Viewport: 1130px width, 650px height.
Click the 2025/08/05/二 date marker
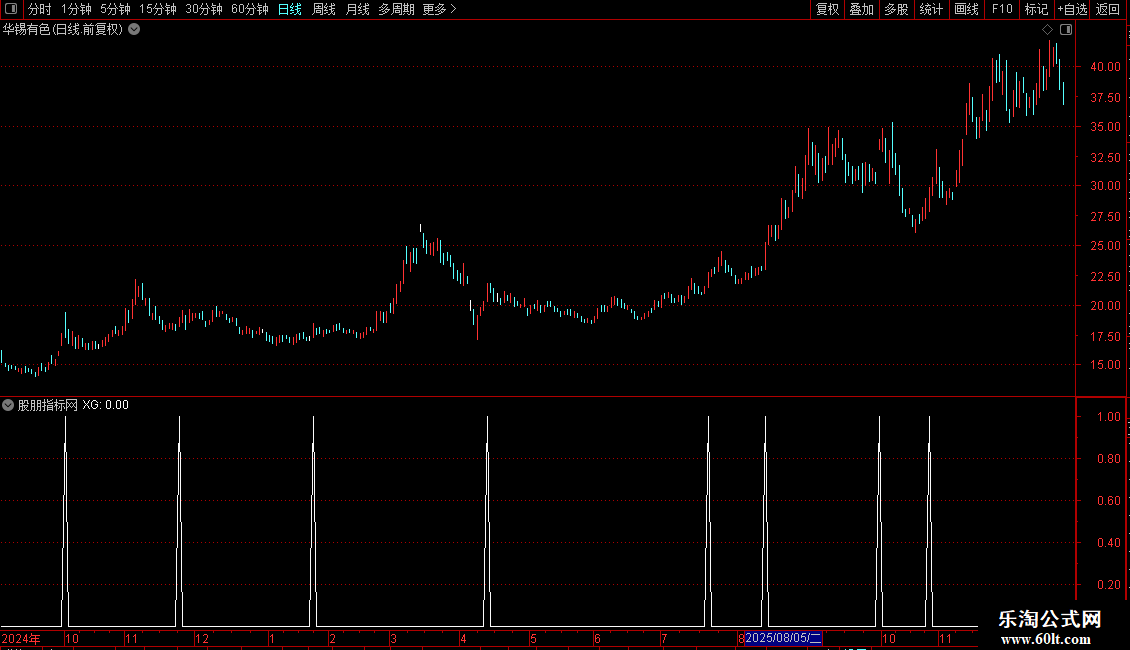[783, 638]
